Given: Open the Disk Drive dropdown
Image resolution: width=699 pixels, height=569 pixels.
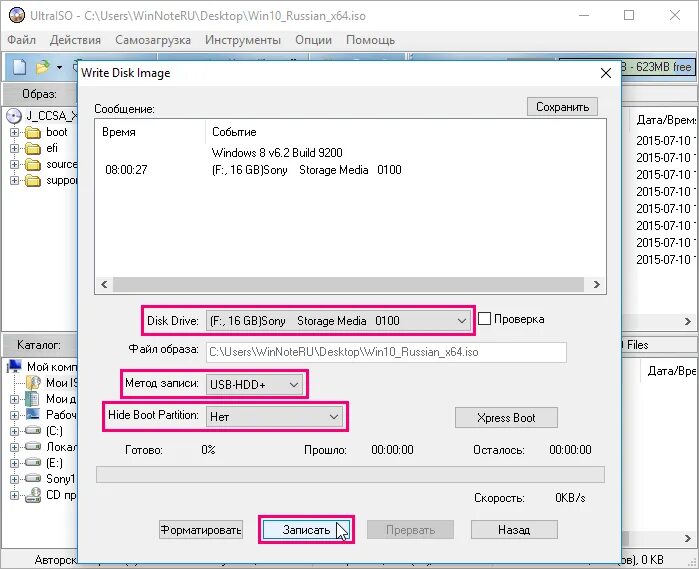Looking at the screenshot, I should [337, 321].
